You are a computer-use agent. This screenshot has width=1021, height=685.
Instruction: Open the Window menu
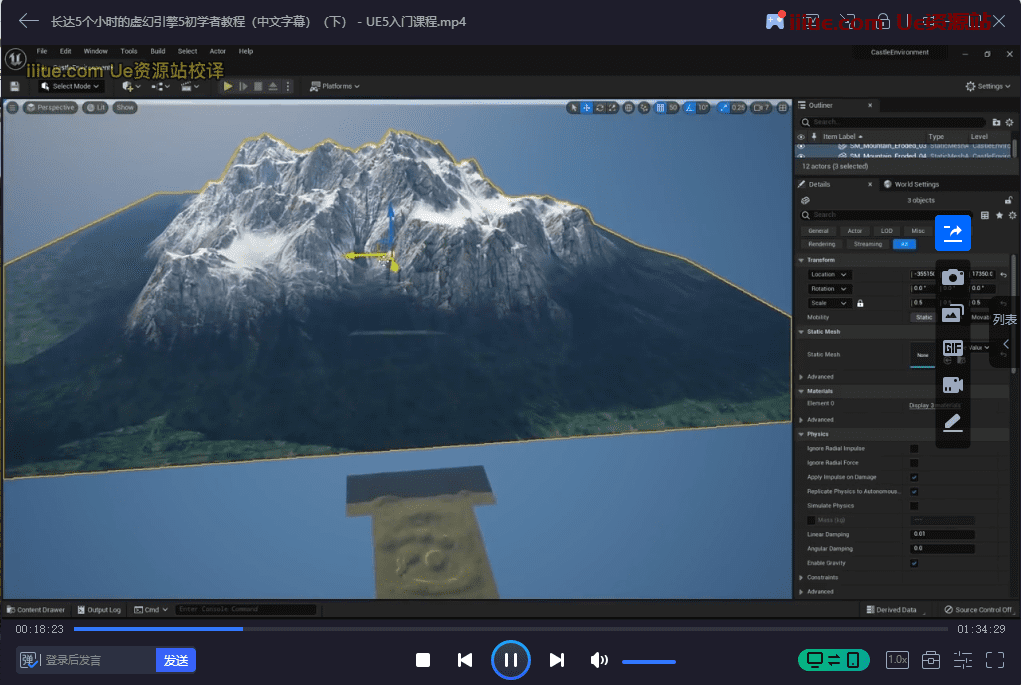95,51
